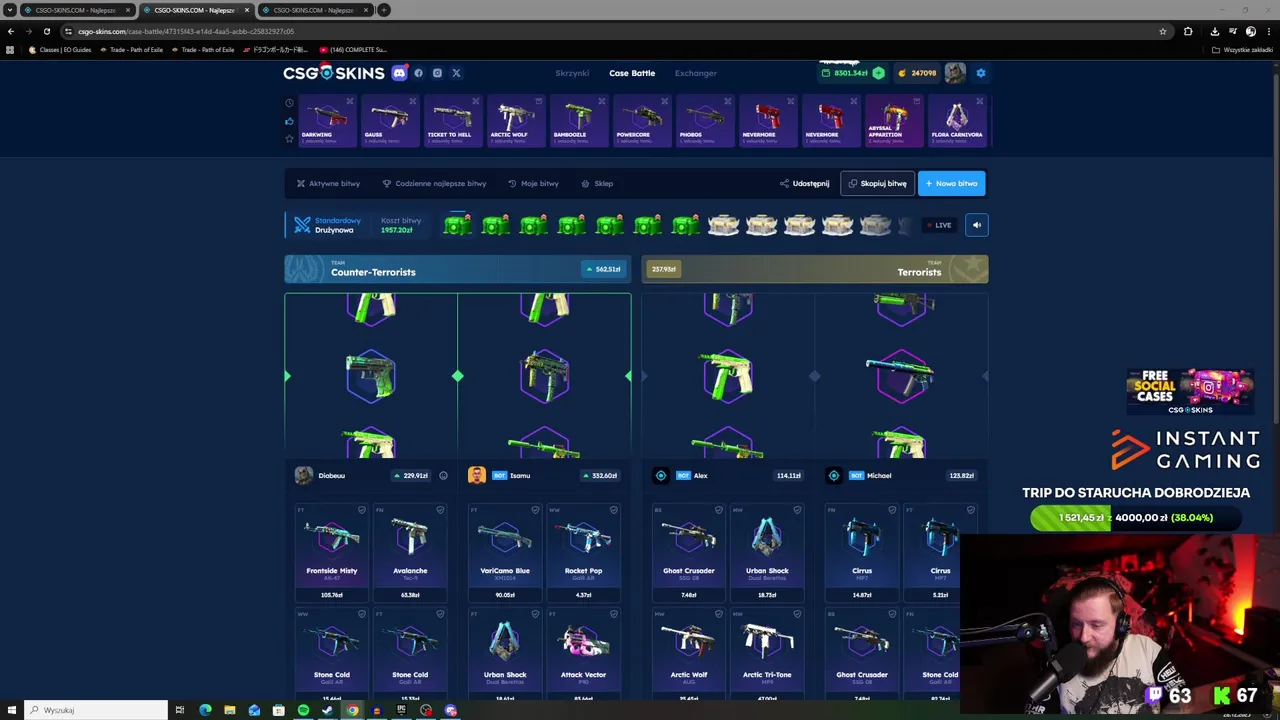Click the Wyszukaj taskbar search box
The height and width of the screenshot is (720, 1280).
point(96,710)
